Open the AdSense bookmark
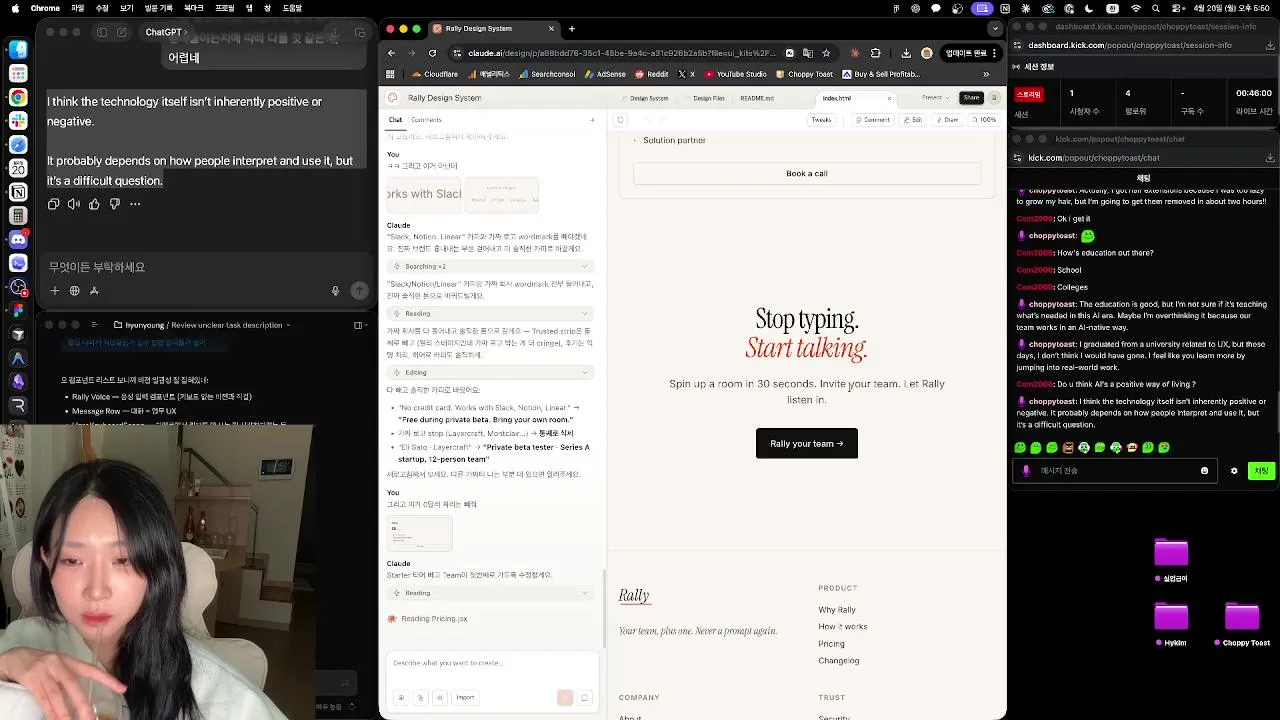 coord(604,74)
